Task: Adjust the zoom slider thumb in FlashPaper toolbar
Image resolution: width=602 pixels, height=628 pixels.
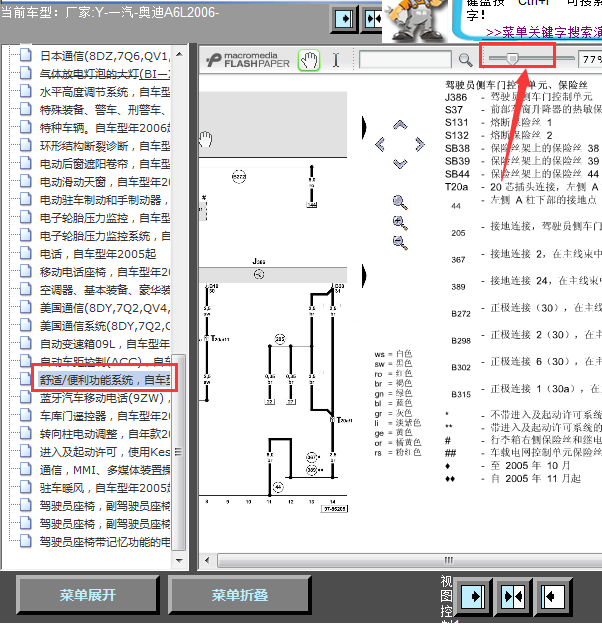Action: (x=512, y=58)
